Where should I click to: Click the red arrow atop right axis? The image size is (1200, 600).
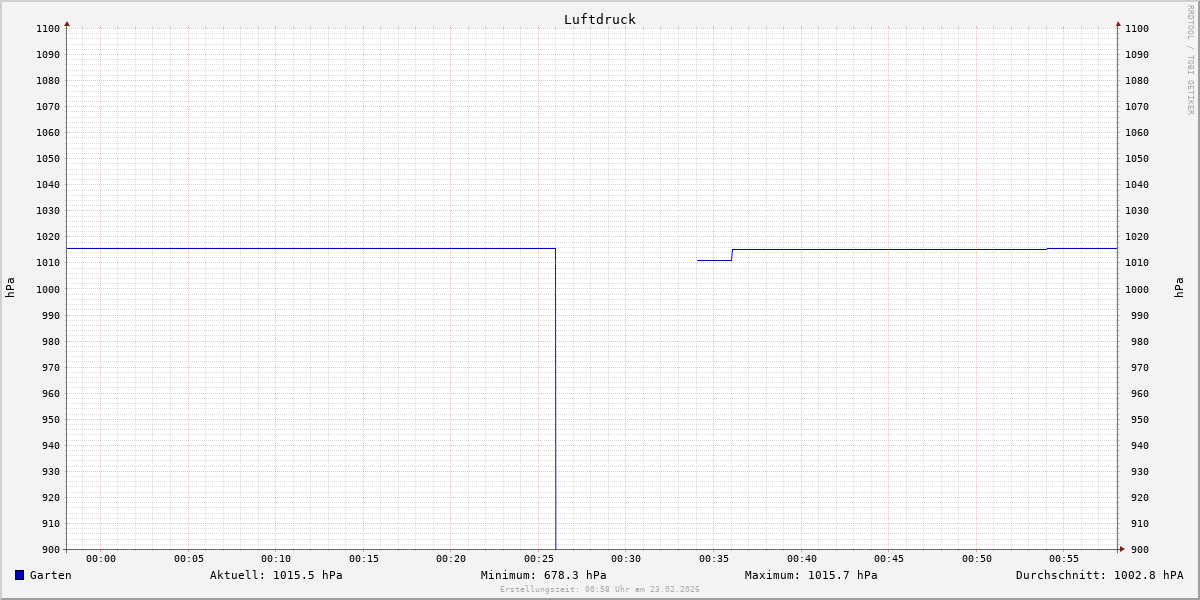(1118, 23)
